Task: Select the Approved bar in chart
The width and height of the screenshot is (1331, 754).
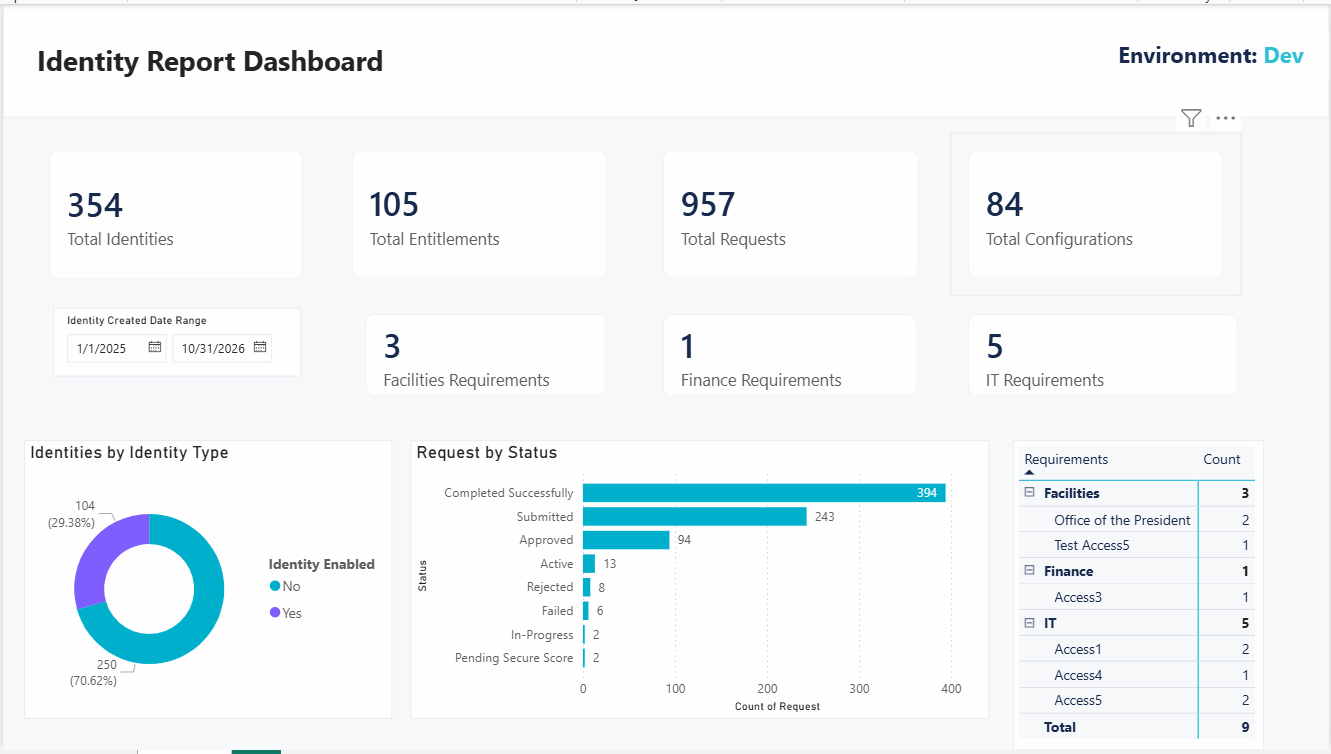Action: (626, 540)
